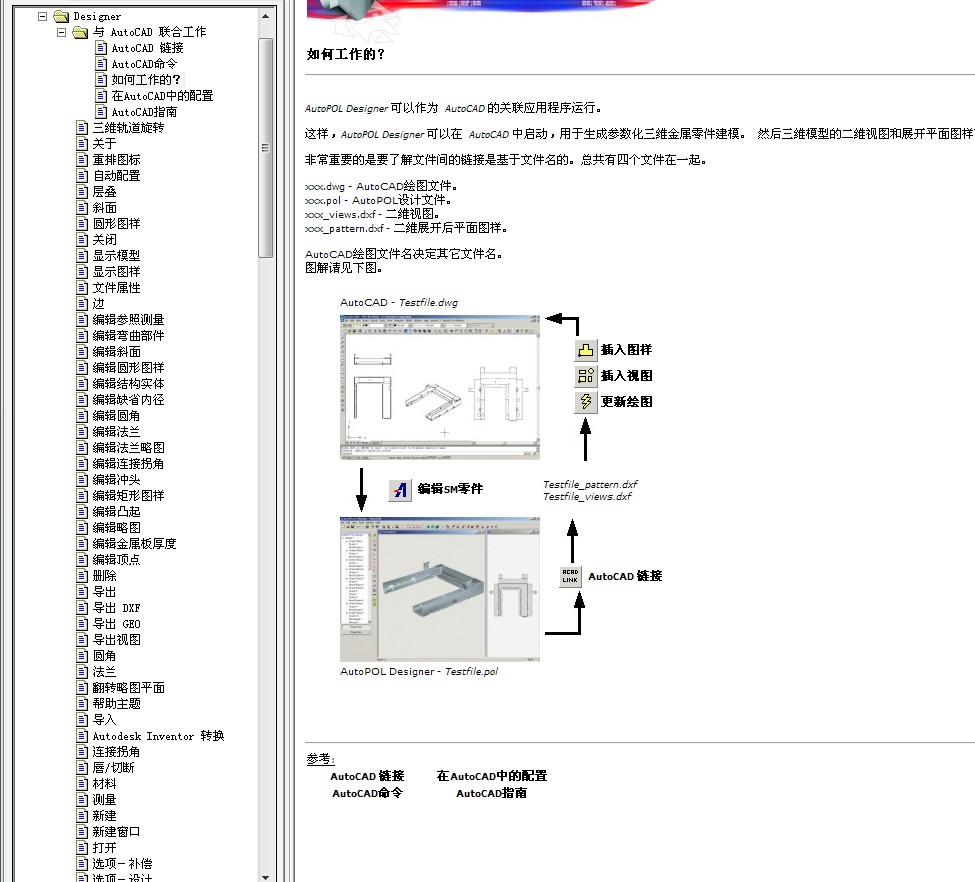Image resolution: width=975 pixels, height=882 pixels.
Task: Open the 连接拐角 help topic
Action: [116, 752]
